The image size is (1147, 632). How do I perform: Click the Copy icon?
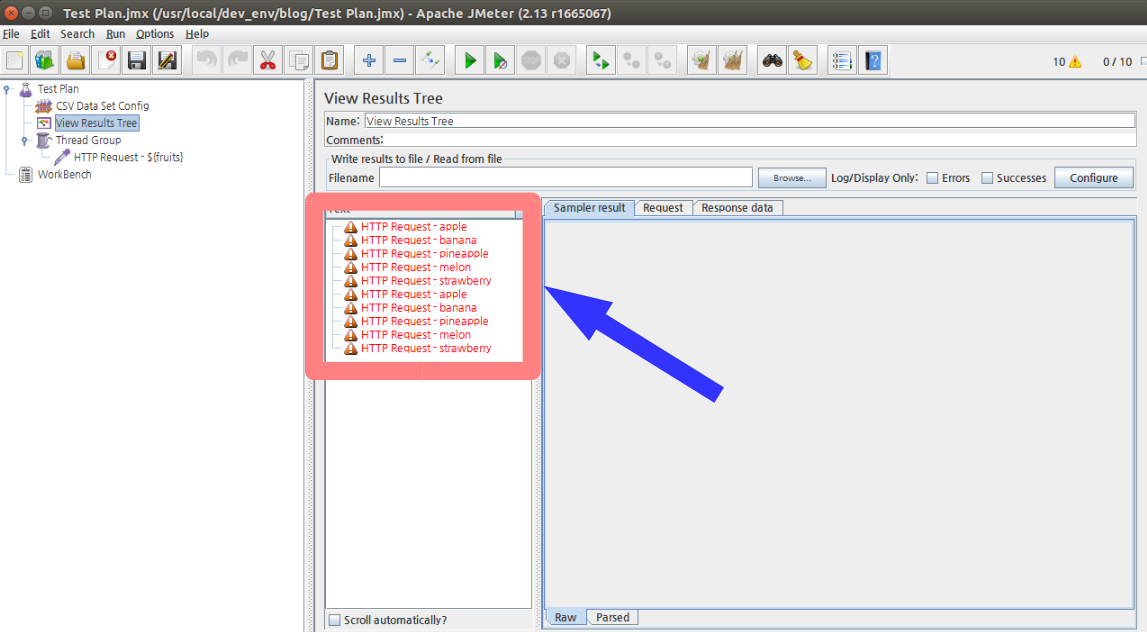pos(299,60)
